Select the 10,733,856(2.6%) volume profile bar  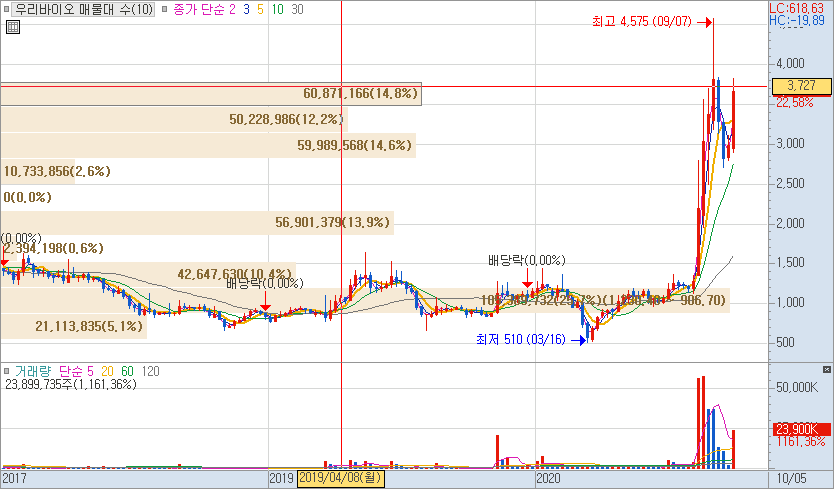38,171
